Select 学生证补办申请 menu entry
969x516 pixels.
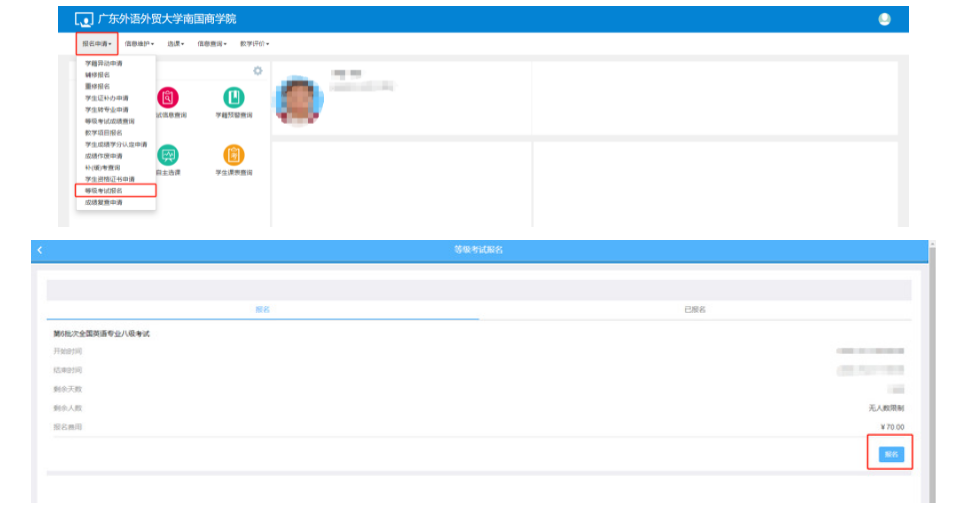[107, 98]
